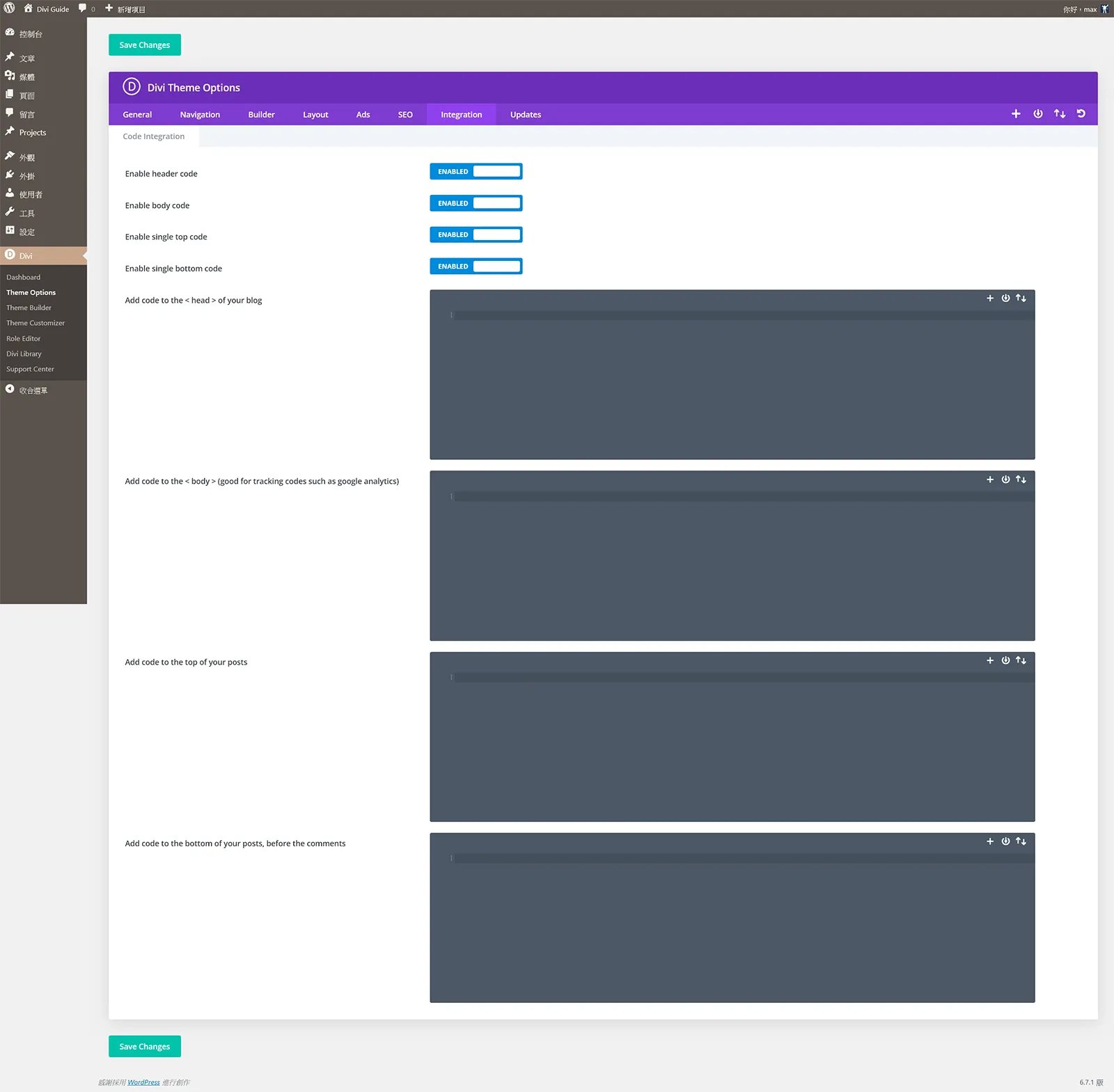The height and width of the screenshot is (1092, 1114).
Task: Click the power icon in body code editor
Action: (x=1005, y=480)
